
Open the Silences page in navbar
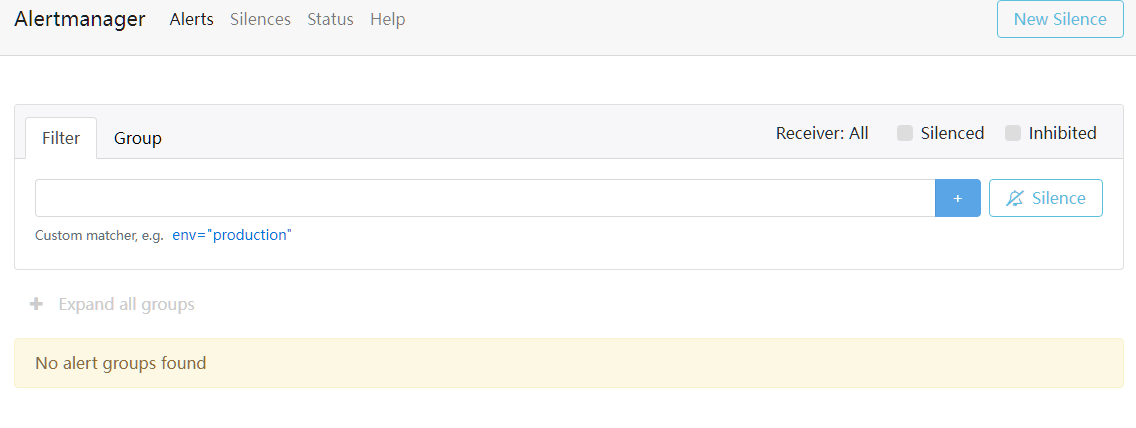(260, 19)
